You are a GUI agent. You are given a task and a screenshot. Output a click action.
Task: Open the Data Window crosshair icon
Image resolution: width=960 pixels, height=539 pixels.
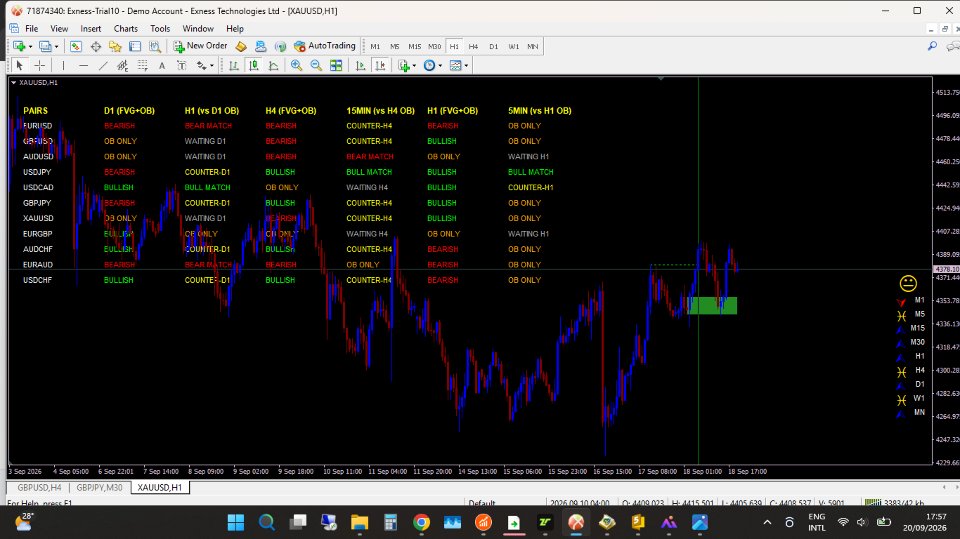pyautogui.click(x=96, y=46)
